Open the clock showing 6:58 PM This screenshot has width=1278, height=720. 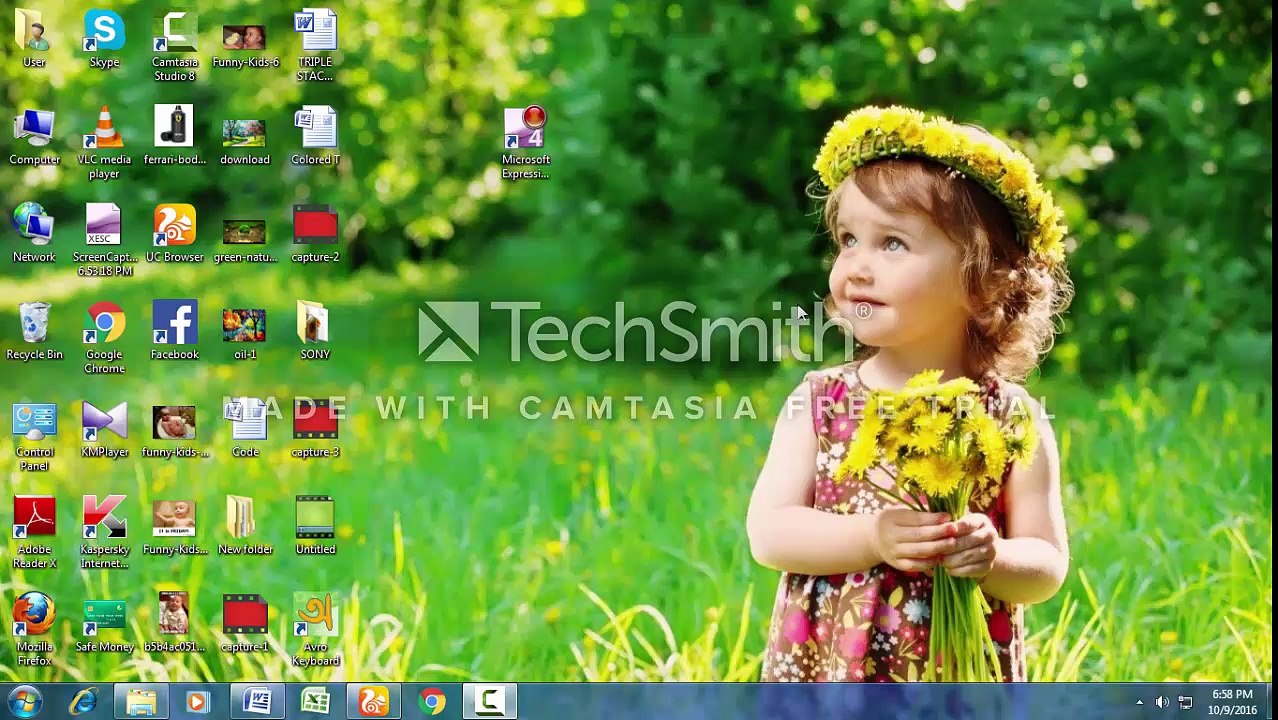pyautogui.click(x=1232, y=702)
